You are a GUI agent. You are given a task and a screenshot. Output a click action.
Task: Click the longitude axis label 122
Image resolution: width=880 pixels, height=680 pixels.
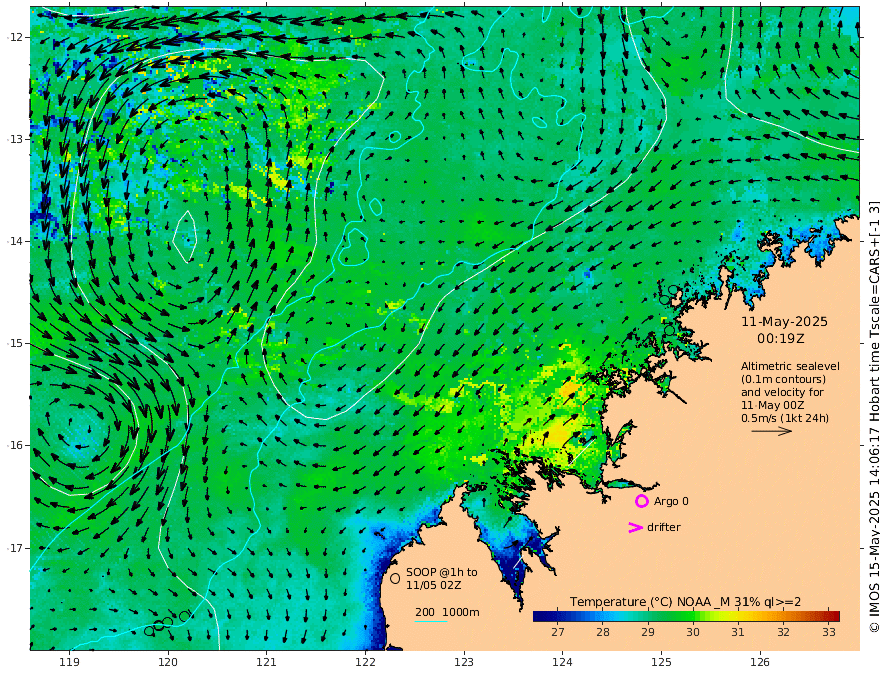tap(365, 663)
